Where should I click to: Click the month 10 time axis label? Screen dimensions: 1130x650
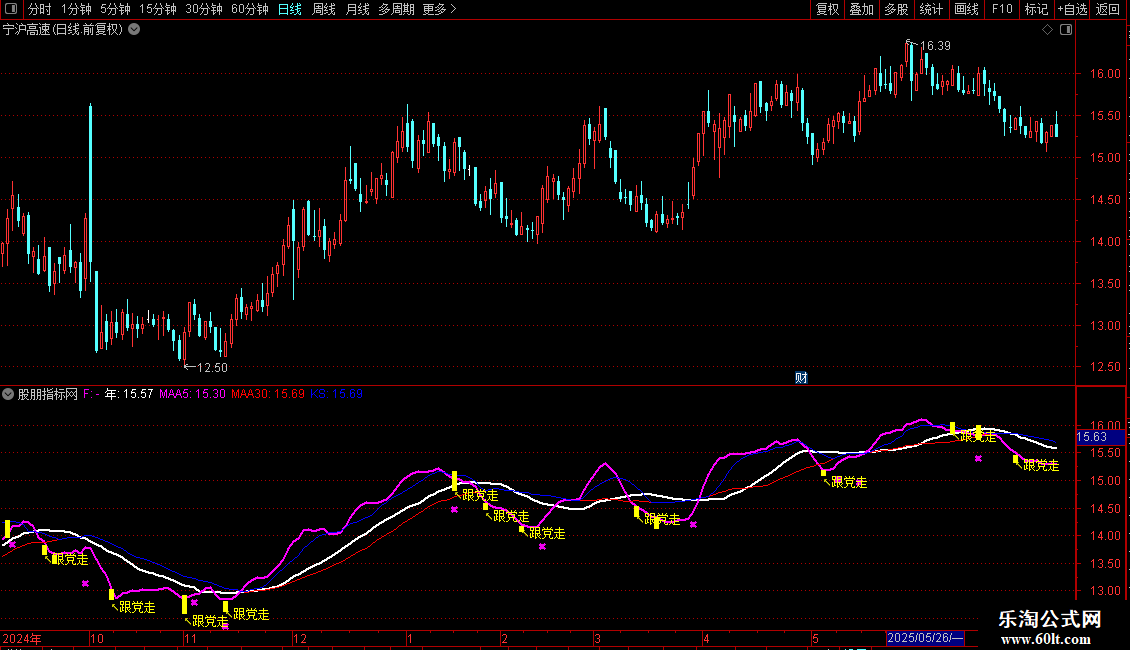[97, 638]
